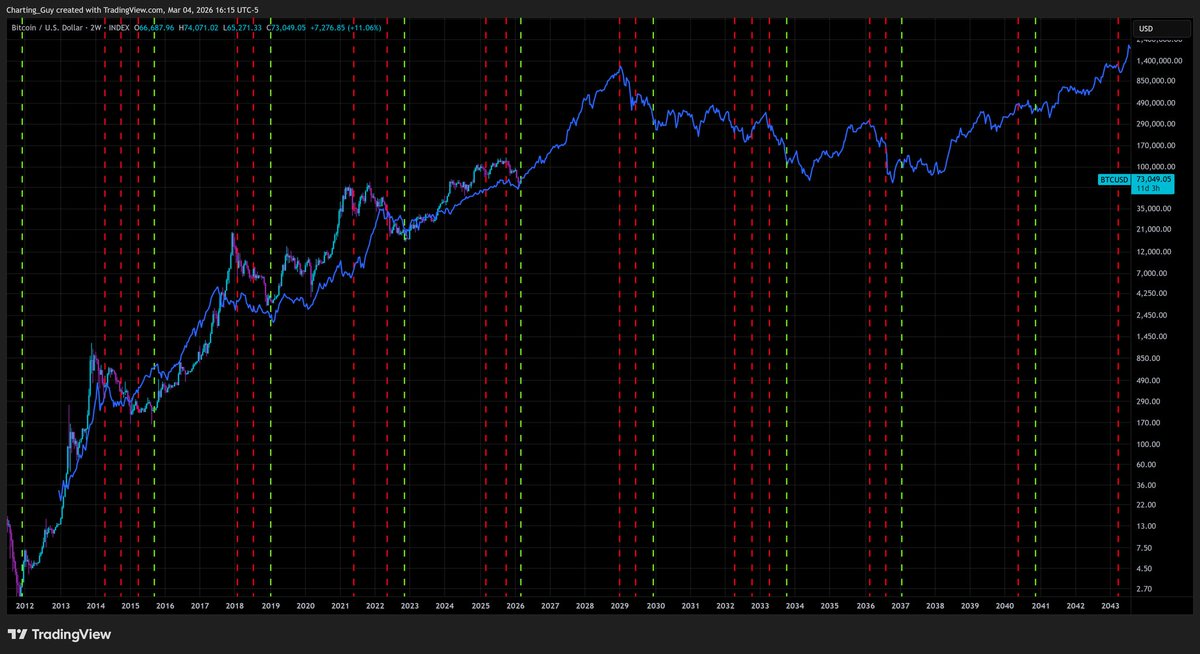1200x654 pixels.
Task: Click the 2024 year label on time axis
Action: coord(445,606)
